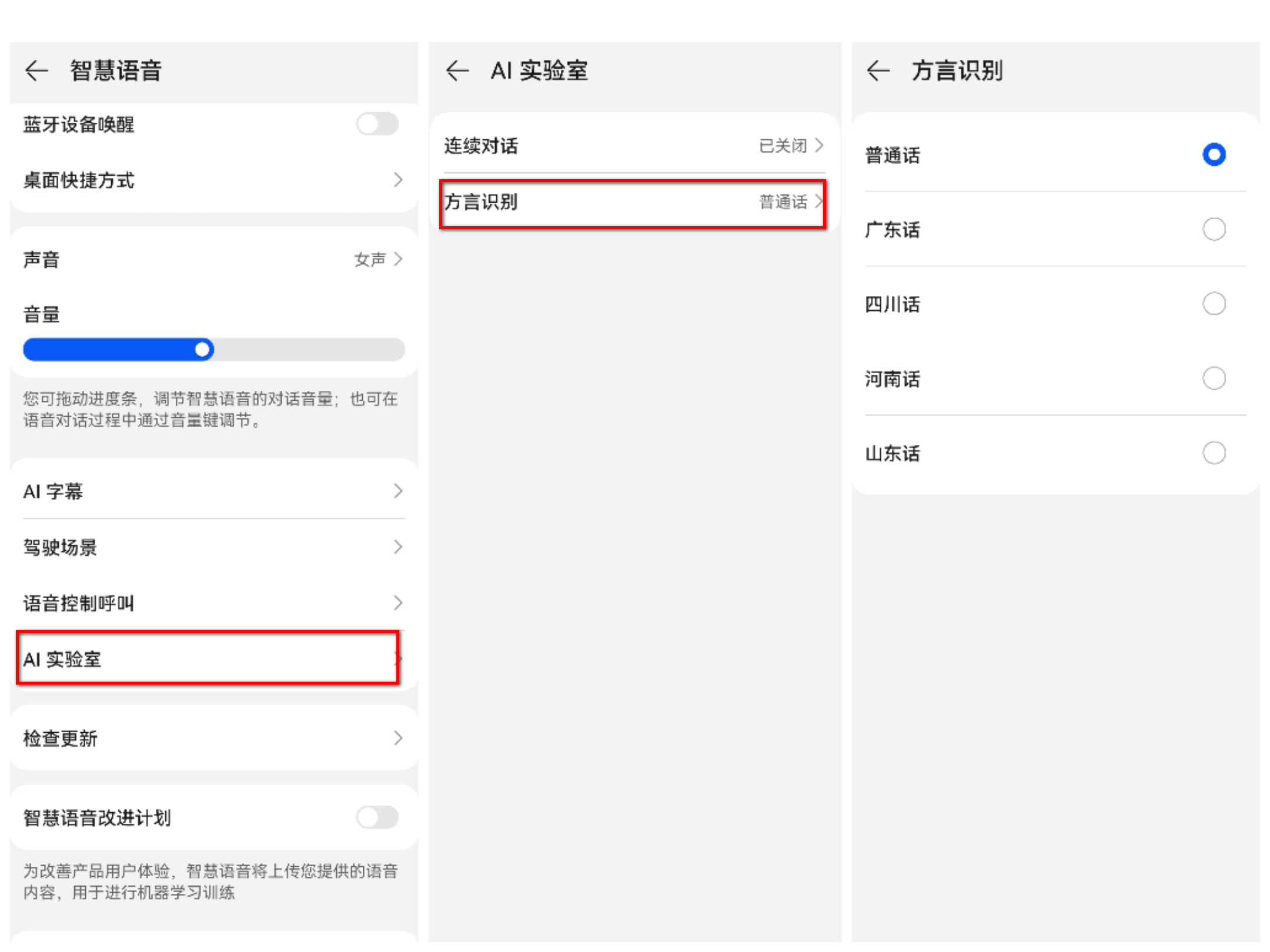Tap 检查更新 to check updates

tap(212, 739)
